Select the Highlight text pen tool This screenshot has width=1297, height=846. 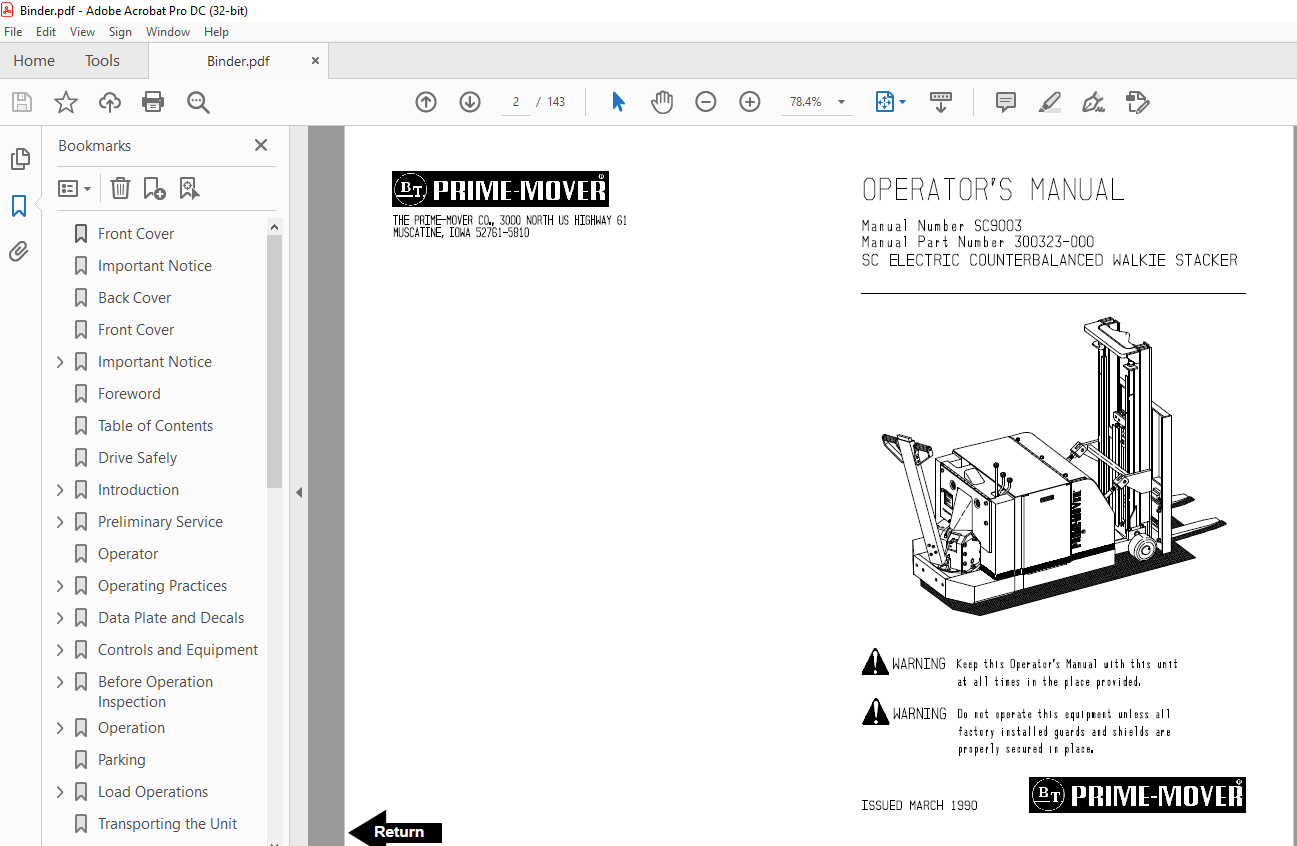point(1050,102)
